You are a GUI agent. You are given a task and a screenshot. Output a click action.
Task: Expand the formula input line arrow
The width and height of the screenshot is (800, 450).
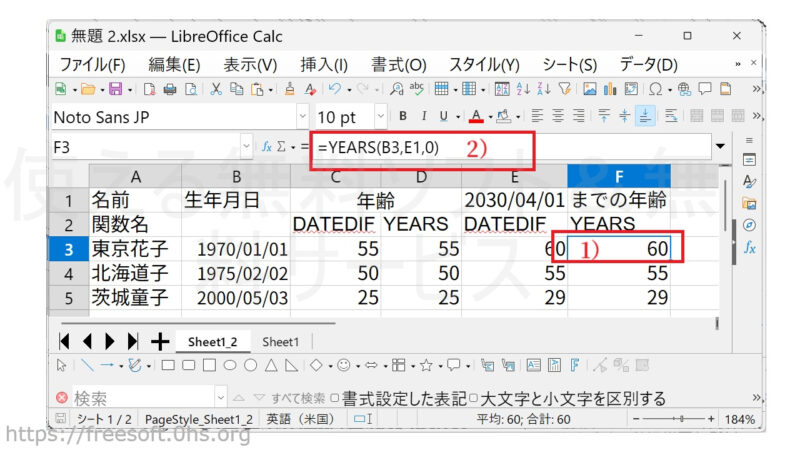click(721, 146)
